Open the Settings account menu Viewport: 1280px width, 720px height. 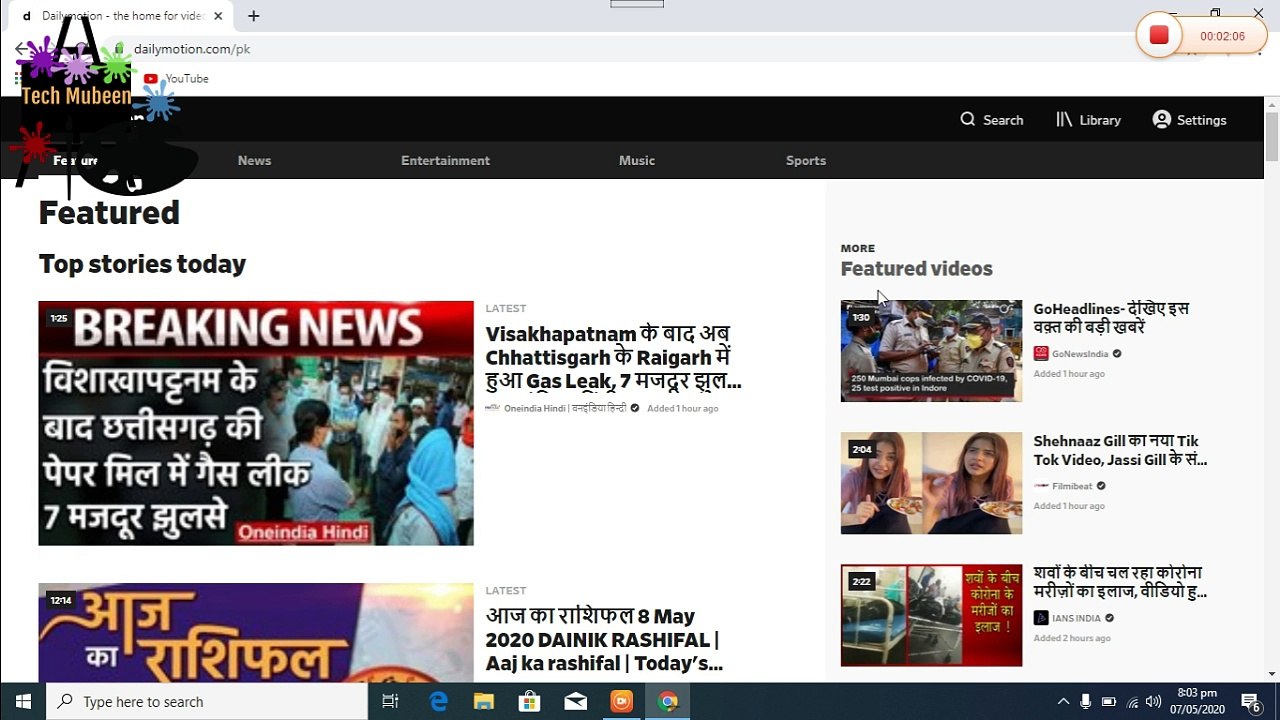pos(1189,120)
